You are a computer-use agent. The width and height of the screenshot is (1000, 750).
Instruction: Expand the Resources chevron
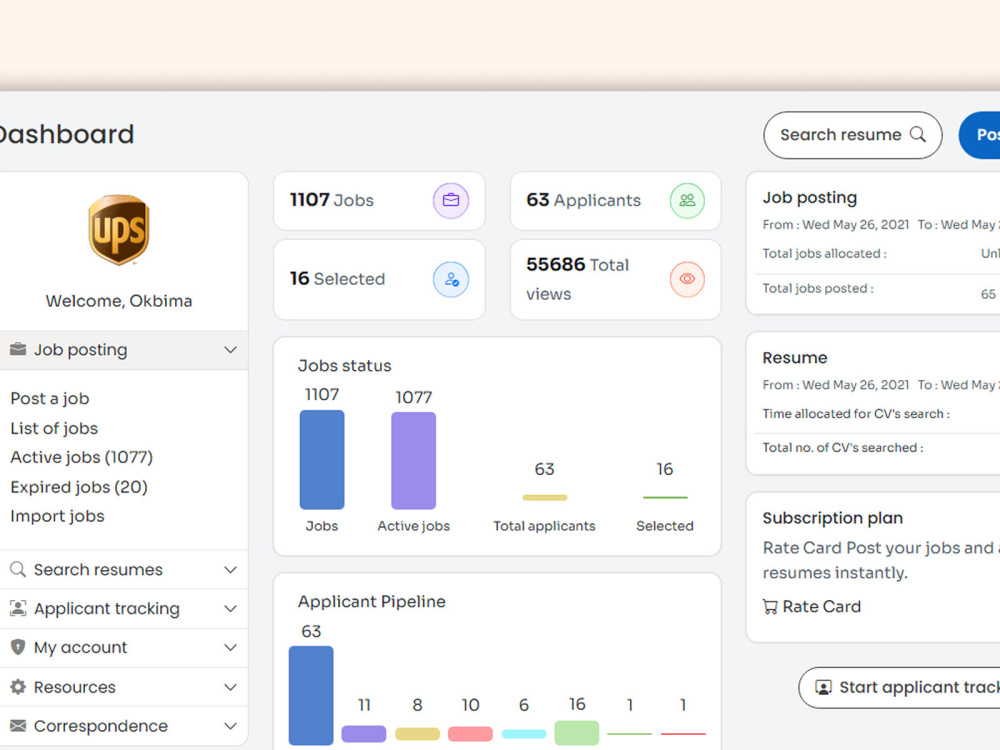coord(230,687)
